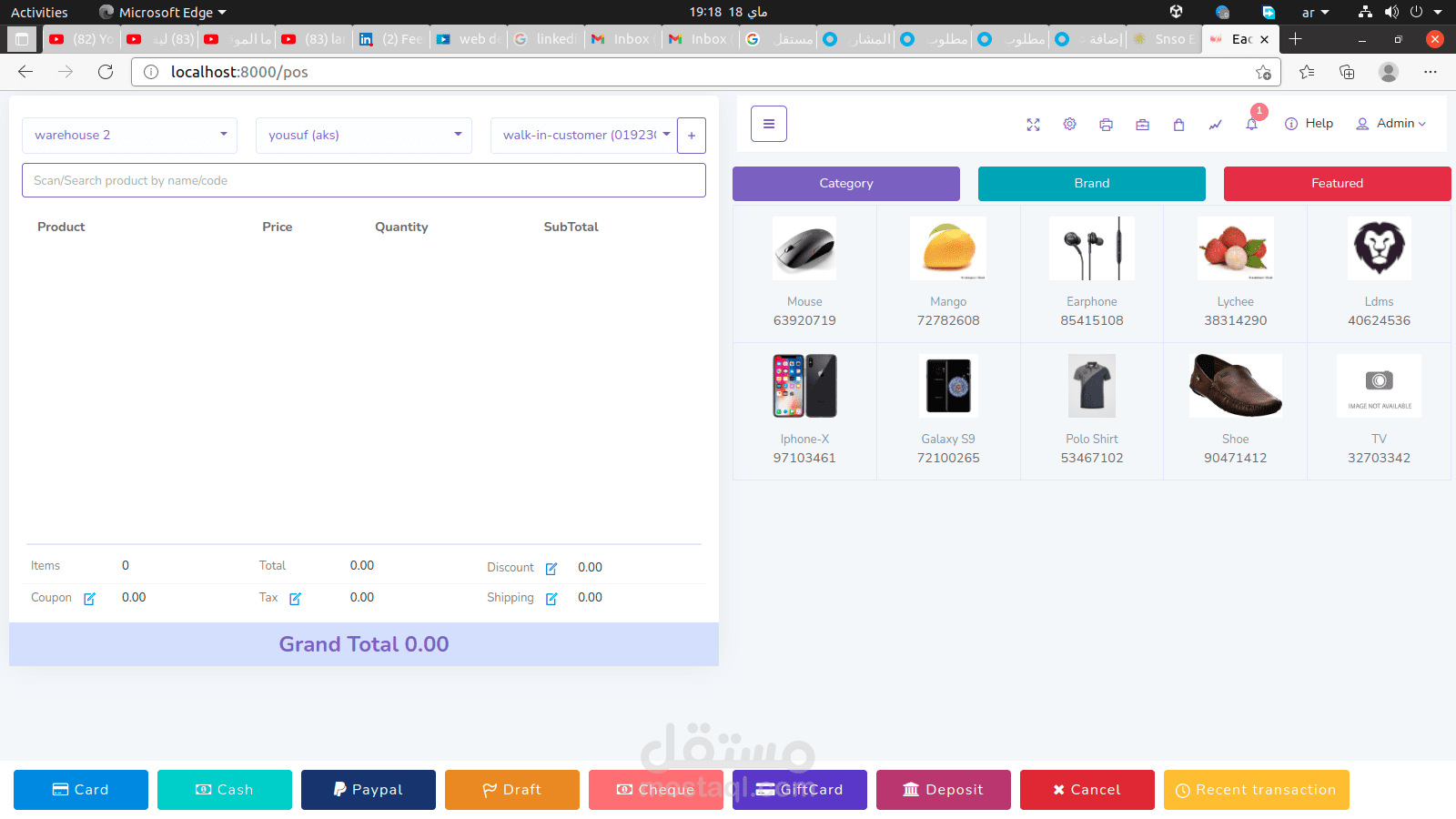Open the Edge profile avatar
The height and width of the screenshot is (819, 1456).
pyautogui.click(x=1389, y=72)
